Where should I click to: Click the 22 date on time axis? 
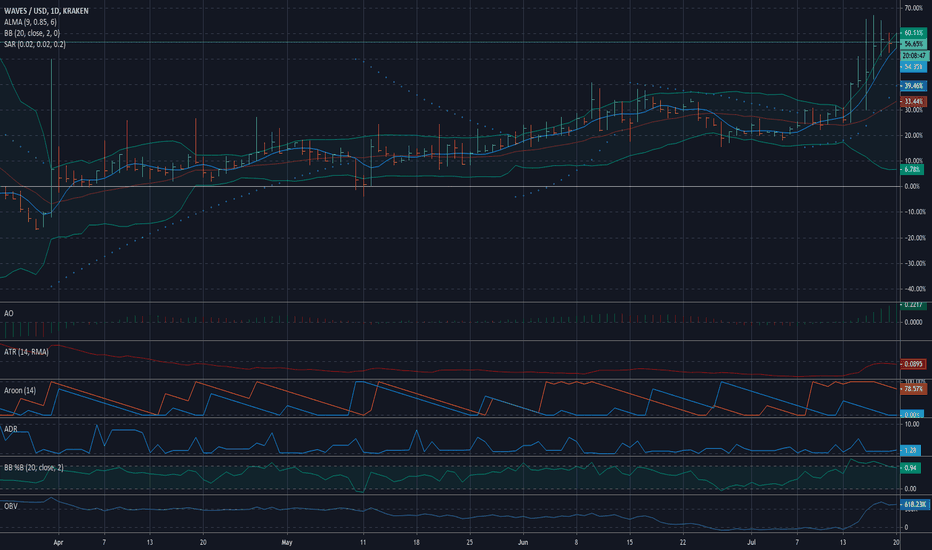pos(683,542)
